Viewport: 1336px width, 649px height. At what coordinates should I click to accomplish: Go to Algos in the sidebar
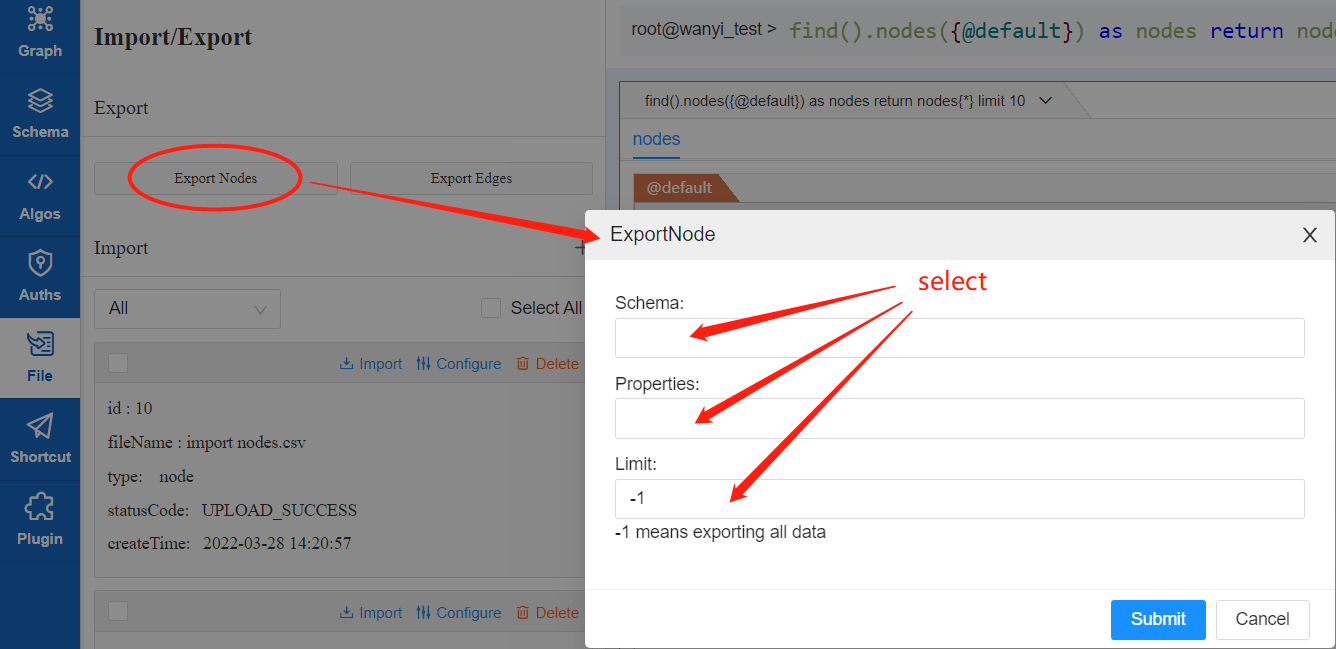tap(40, 196)
